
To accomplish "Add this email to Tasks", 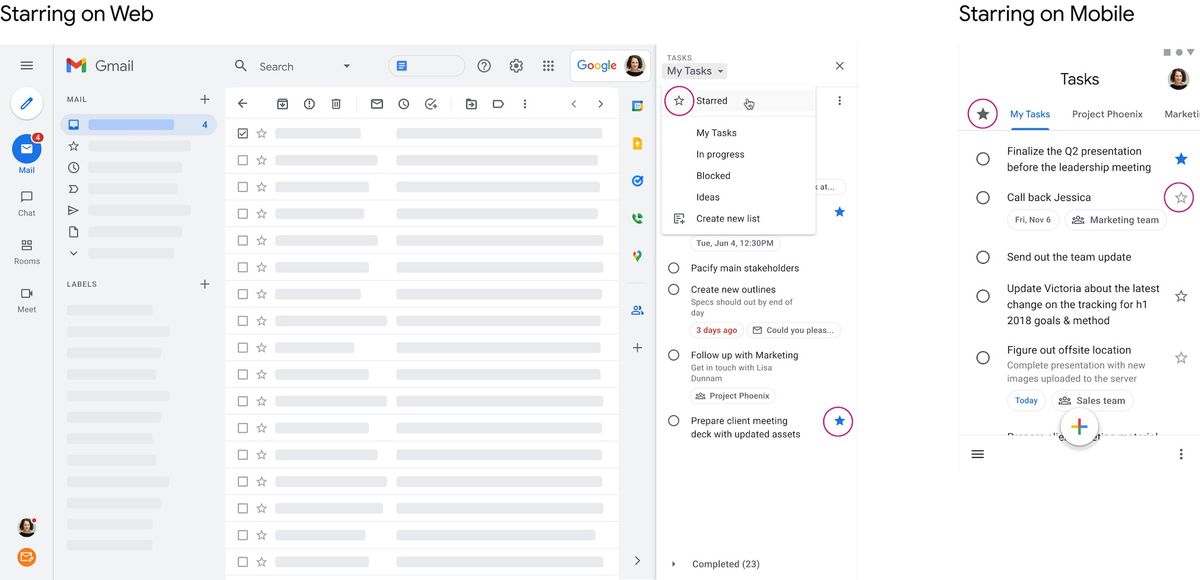I will [x=431, y=103].
